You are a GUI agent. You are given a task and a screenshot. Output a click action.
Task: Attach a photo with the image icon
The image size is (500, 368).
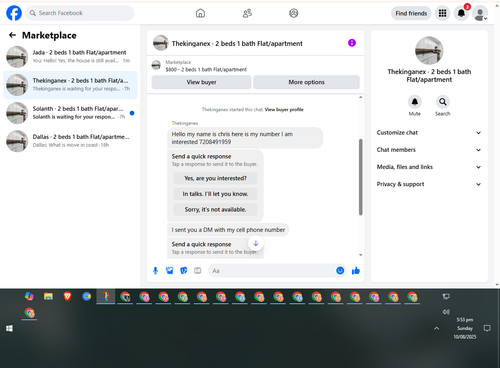coord(170,271)
